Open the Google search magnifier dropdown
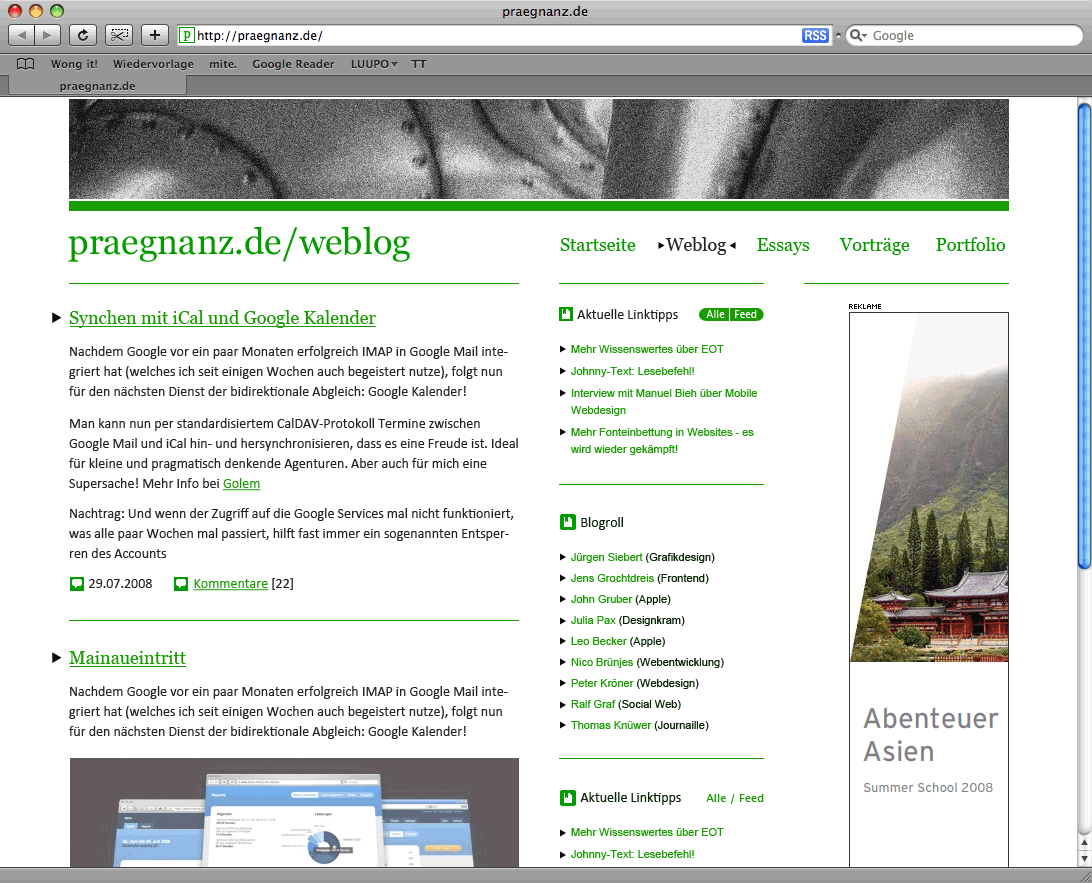 click(857, 36)
